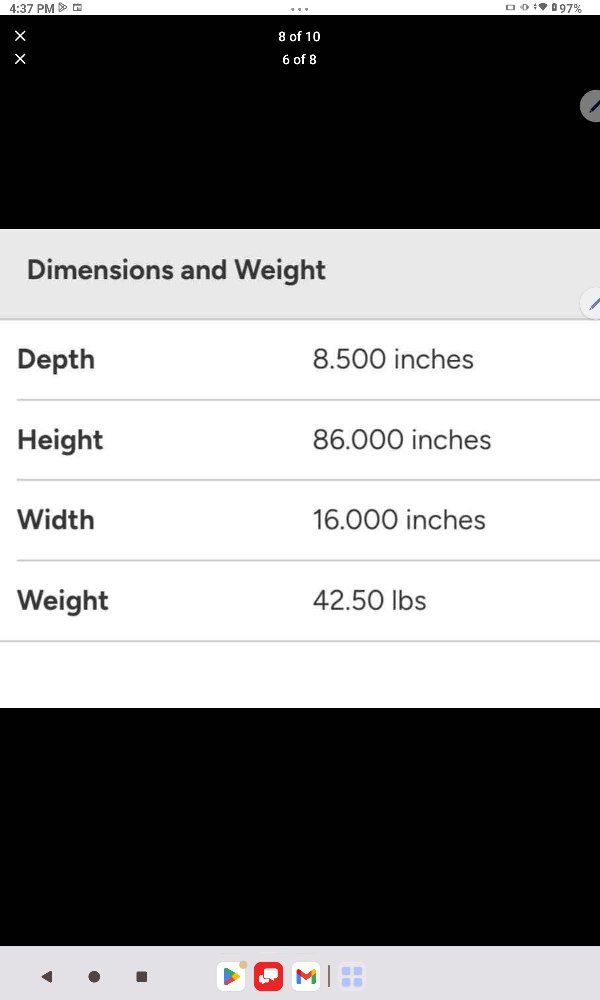This screenshot has width=600, height=1000.
Task: Close the 8 of 10 image viewer
Action: pos(20,36)
